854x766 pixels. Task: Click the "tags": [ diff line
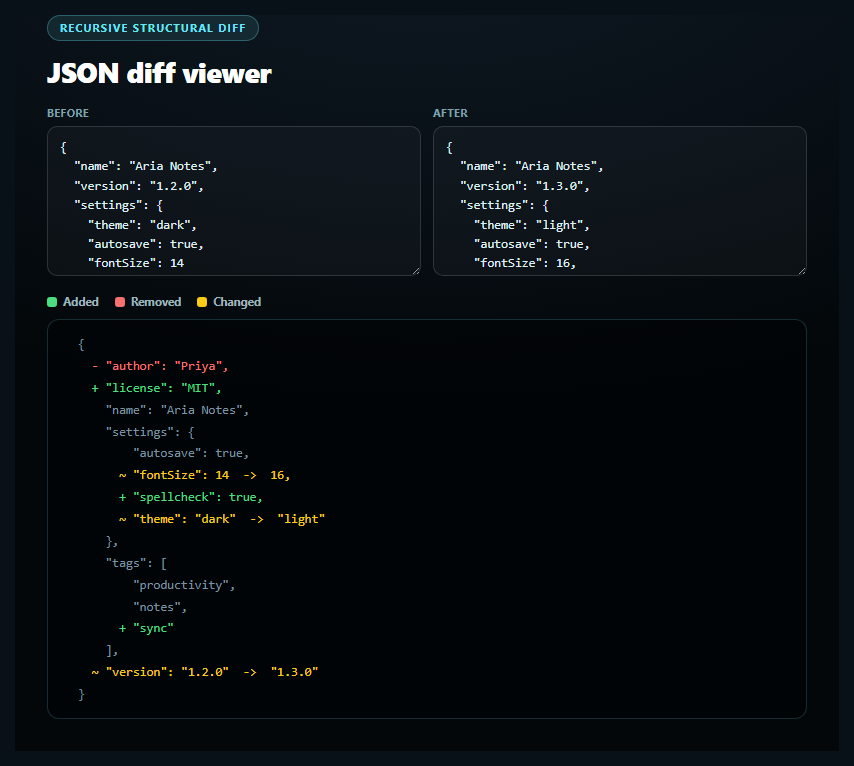click(x=136, y=563)
